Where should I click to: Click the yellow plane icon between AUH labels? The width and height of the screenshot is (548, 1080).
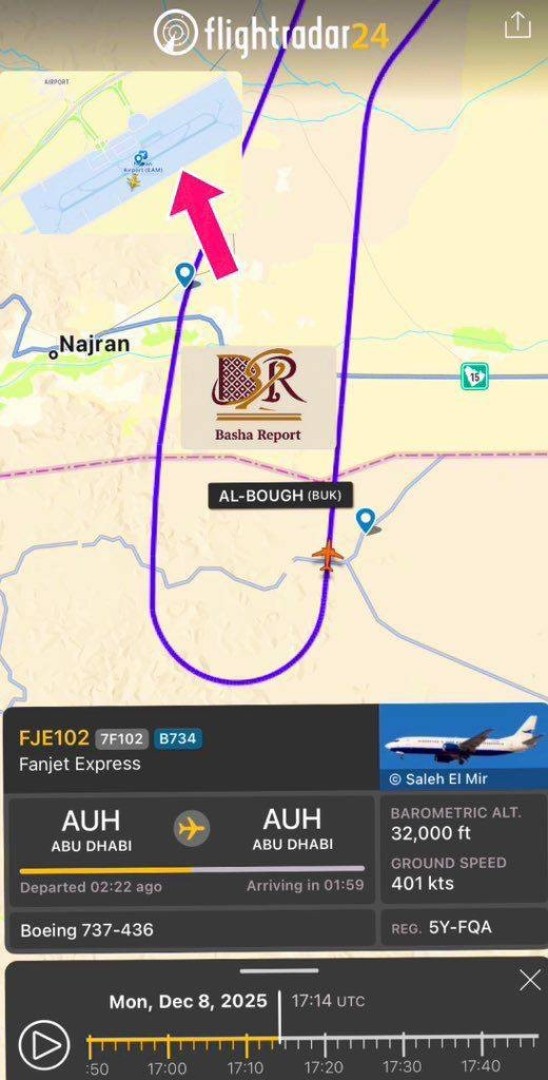[x=191, y=828]
